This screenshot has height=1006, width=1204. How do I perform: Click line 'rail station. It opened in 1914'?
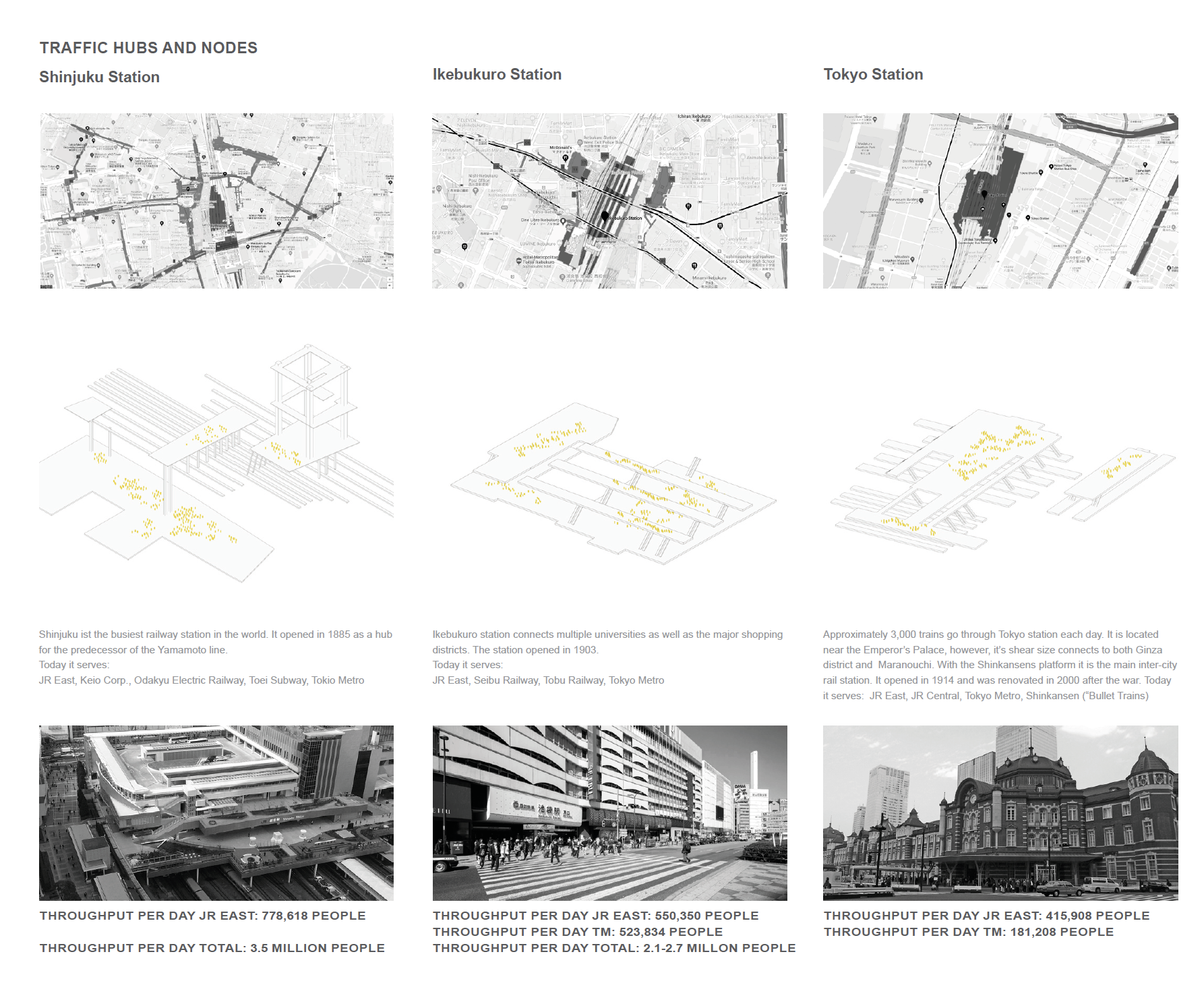pos(997,680)
